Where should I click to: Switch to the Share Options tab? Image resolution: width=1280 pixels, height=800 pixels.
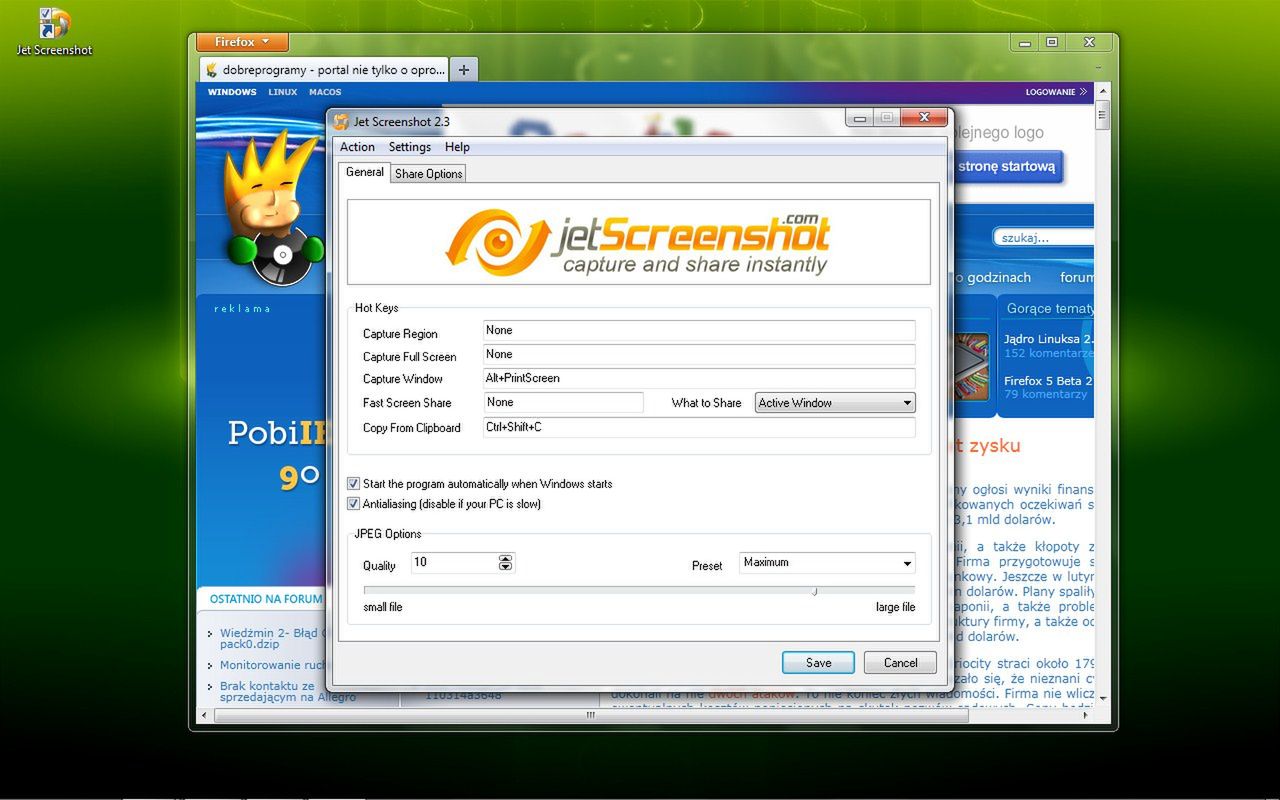pyautogui.click(x=429, y=174)
